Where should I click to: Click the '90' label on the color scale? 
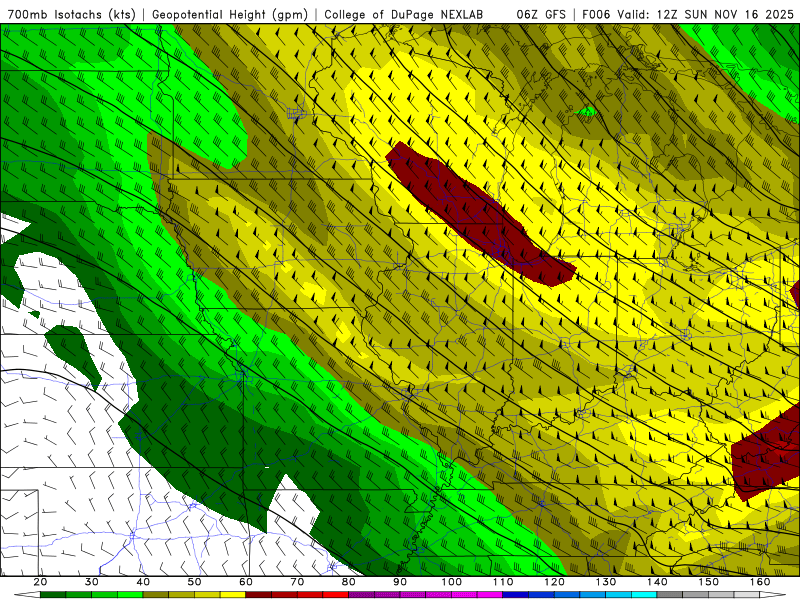click(400, 582)
